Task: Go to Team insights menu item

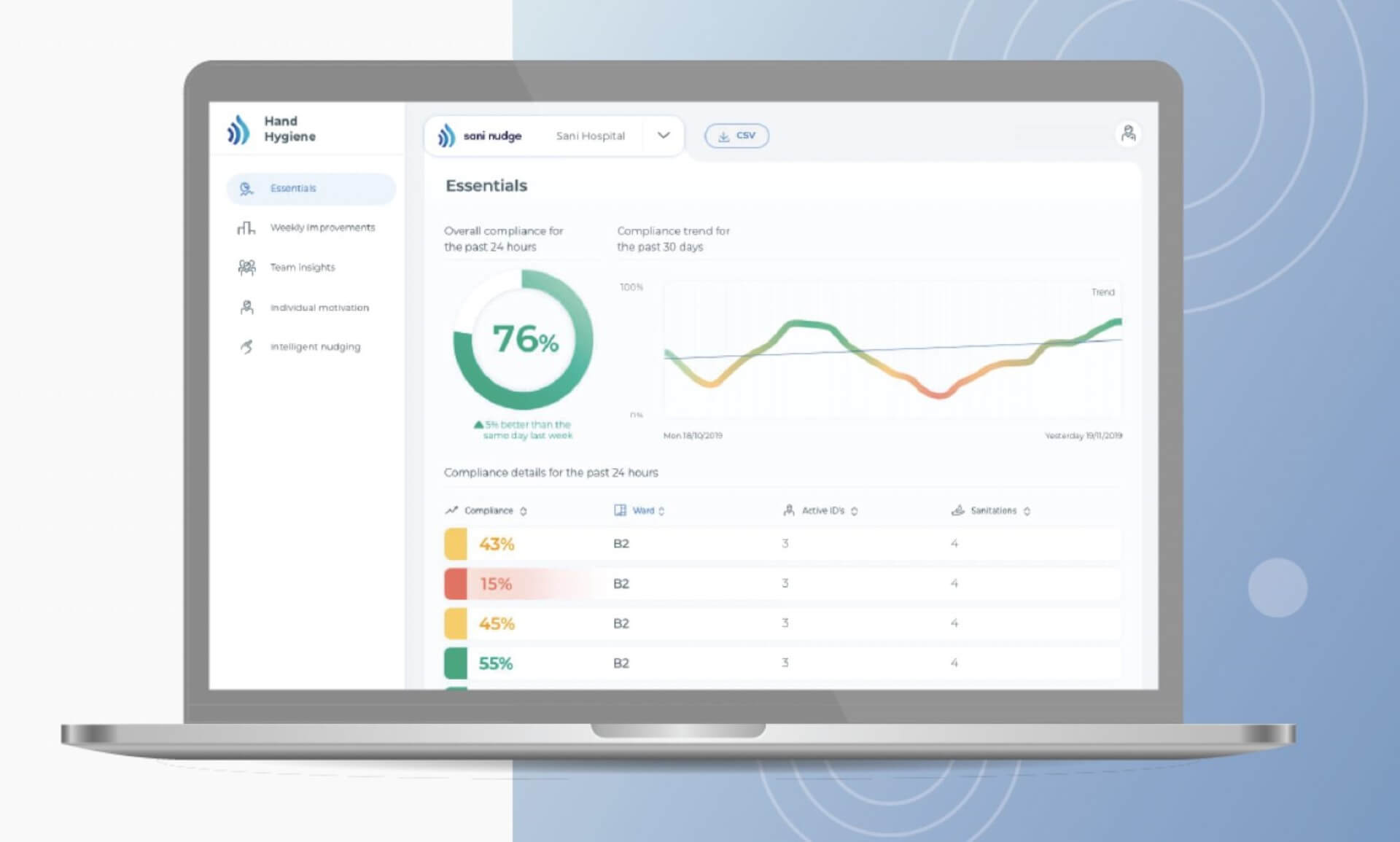Action: (303, 268)
